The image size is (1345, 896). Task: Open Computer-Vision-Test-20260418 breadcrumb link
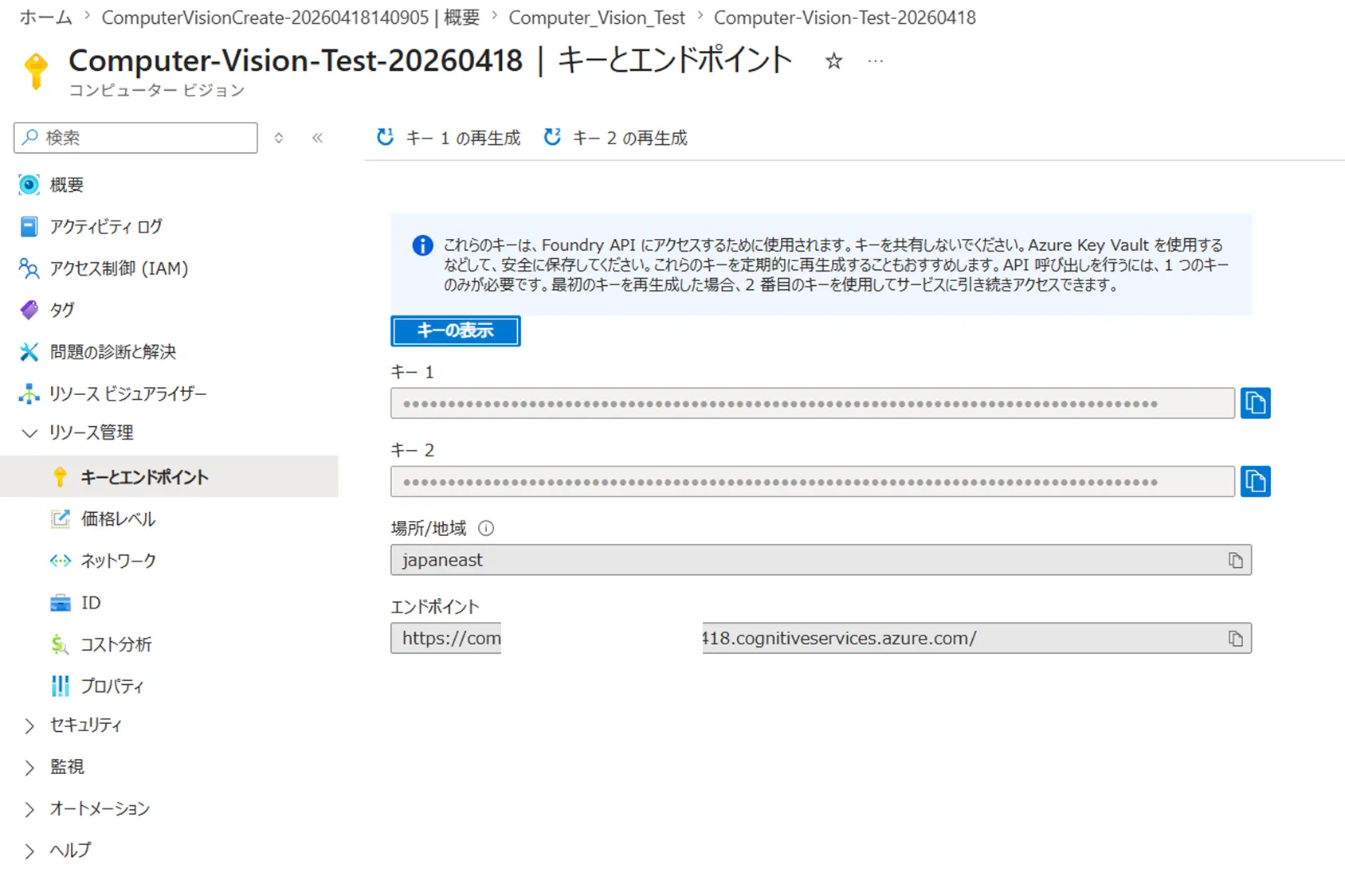845,18
